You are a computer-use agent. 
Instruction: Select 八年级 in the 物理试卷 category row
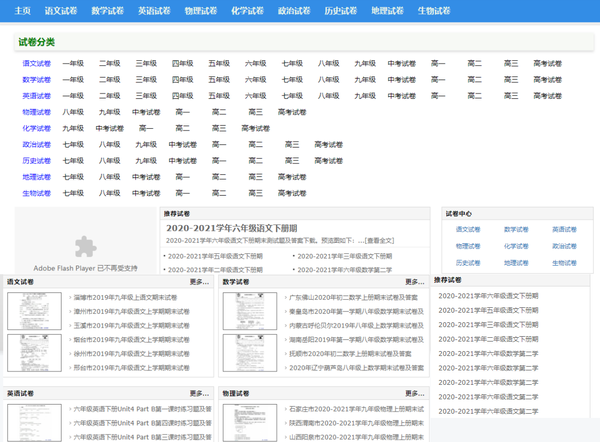click(x=73, y=112)
